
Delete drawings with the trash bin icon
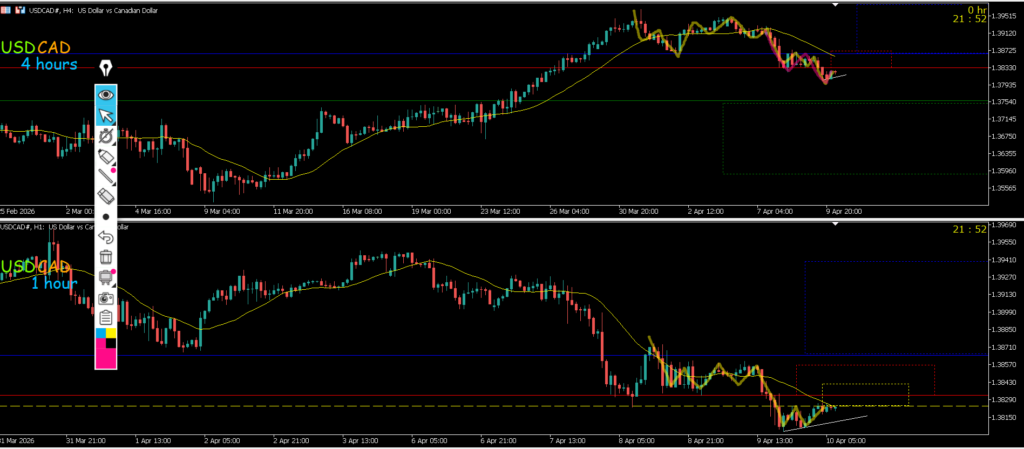coord(106,257)
